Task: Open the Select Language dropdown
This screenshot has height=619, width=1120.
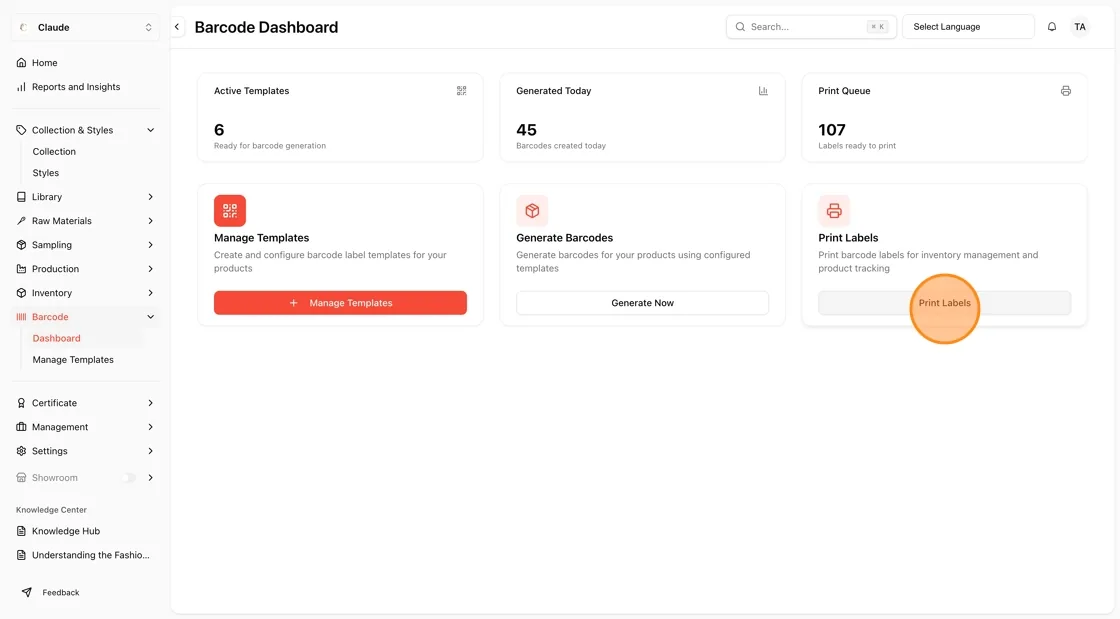Action: tap(968, 26)
